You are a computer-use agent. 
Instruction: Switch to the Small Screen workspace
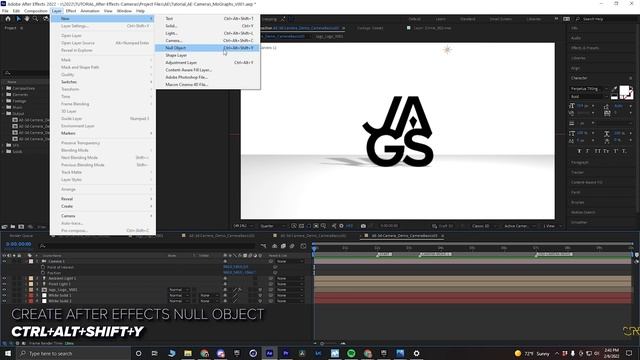(x=500, y=19)
